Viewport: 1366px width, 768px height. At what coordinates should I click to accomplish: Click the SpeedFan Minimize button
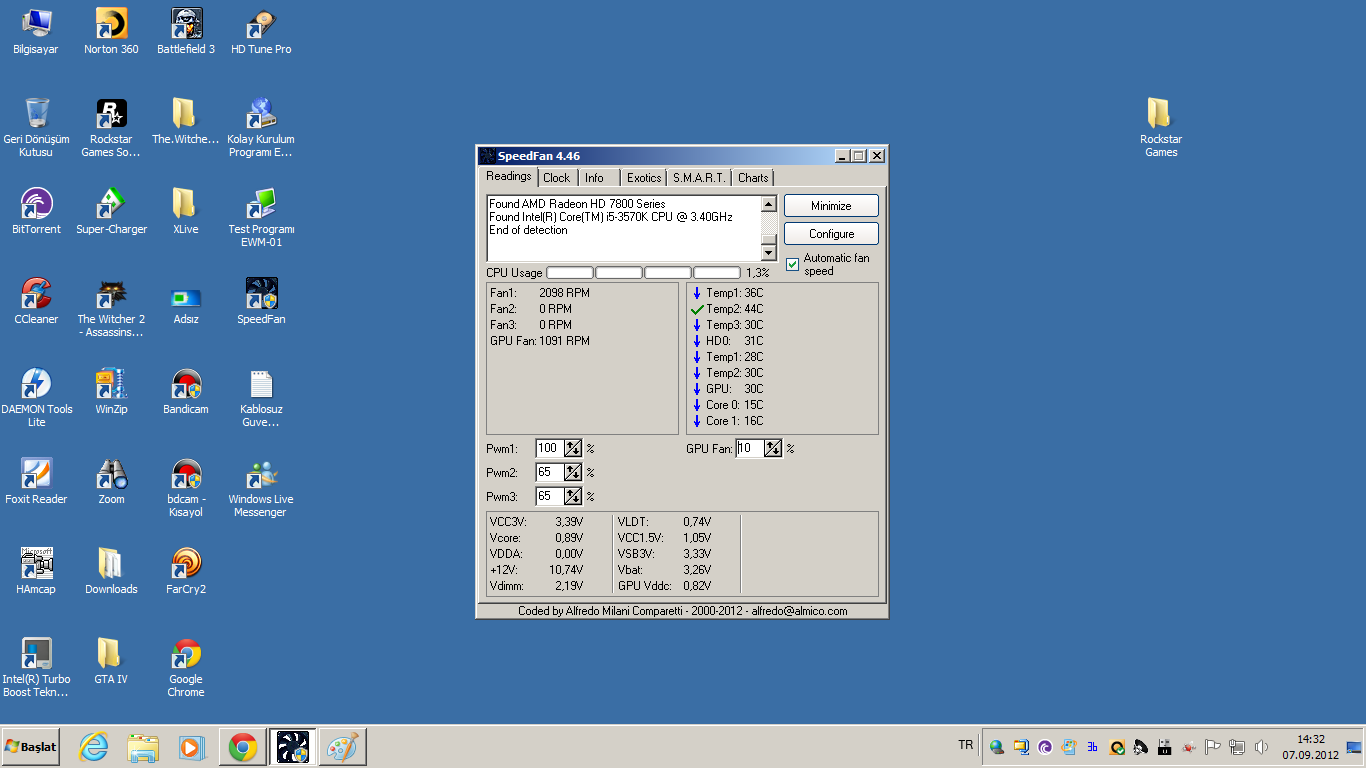[x=831, y=206]
